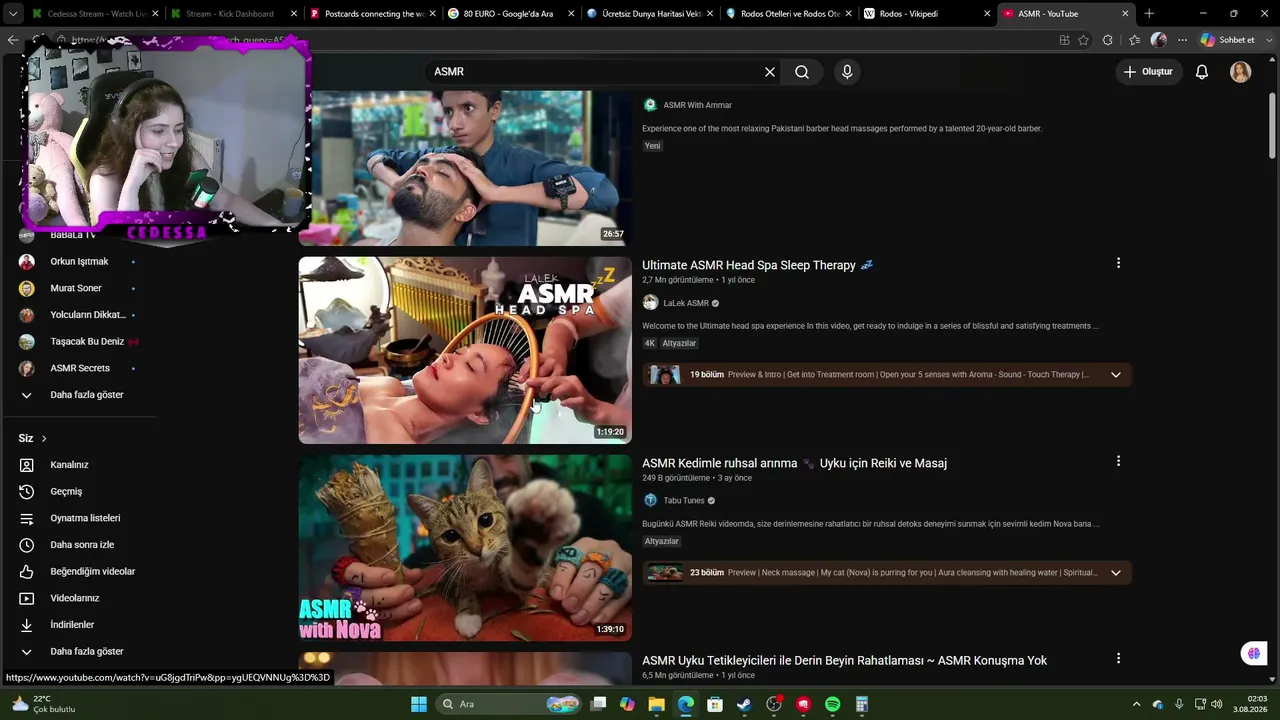Open browser Settings and more (three dots)
This screenshot has width=1280, height=720.
point(1182,40)
